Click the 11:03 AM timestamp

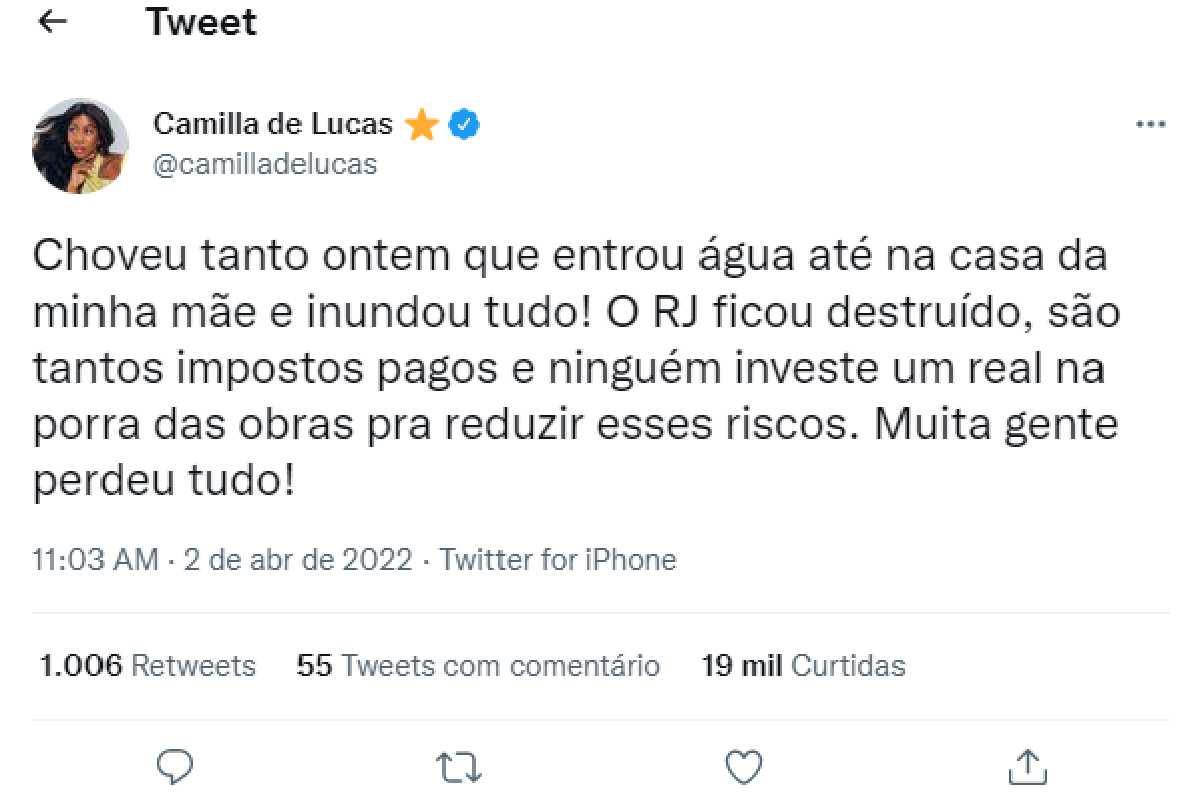coord(96,560)
